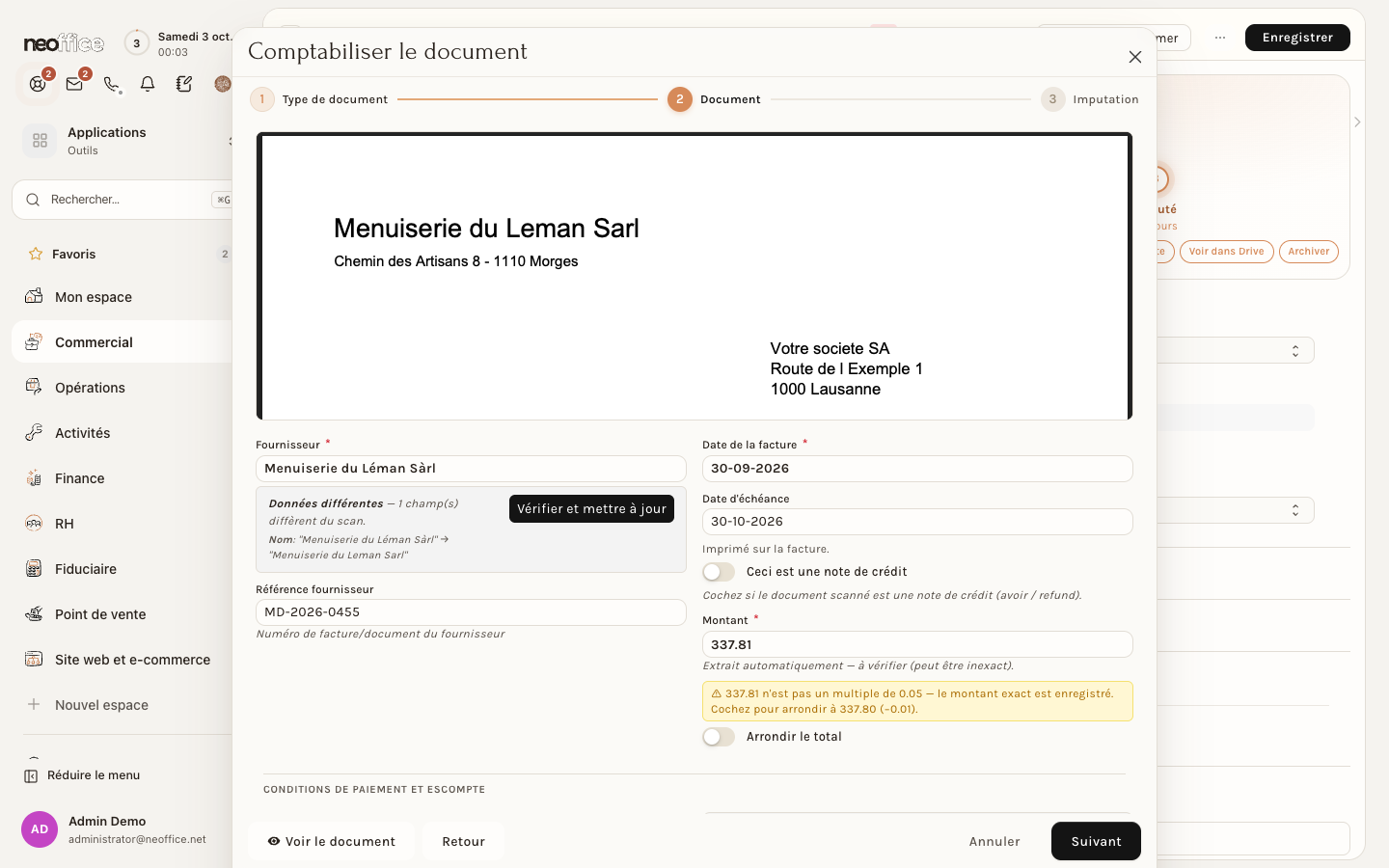Viewport: 1389px width, 868px height.
Task: Click the Montant field
Action: pos(917,644)
